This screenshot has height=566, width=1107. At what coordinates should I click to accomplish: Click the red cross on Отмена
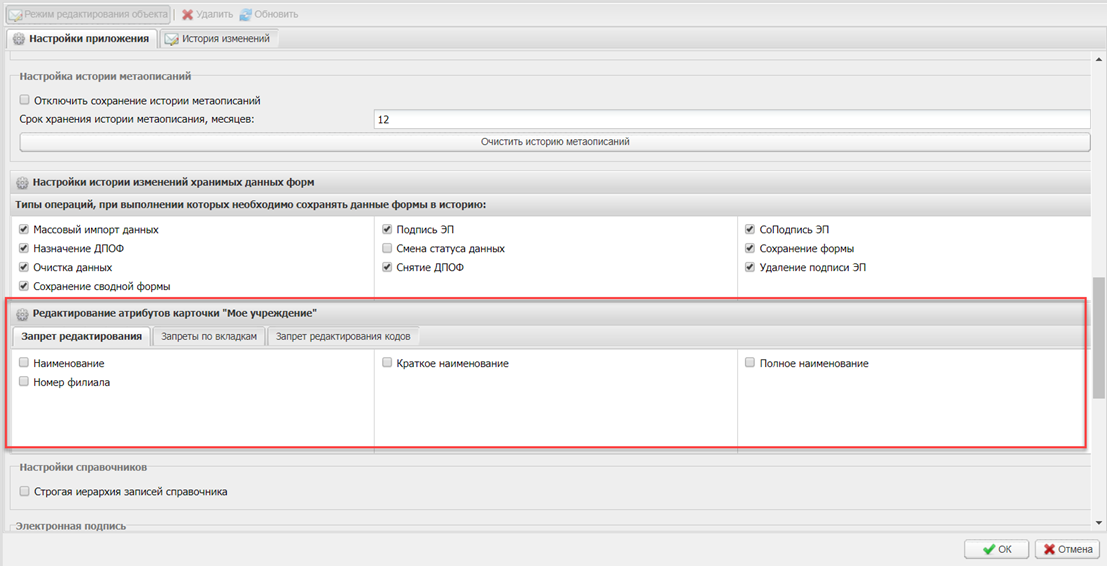coord(1049,549)
